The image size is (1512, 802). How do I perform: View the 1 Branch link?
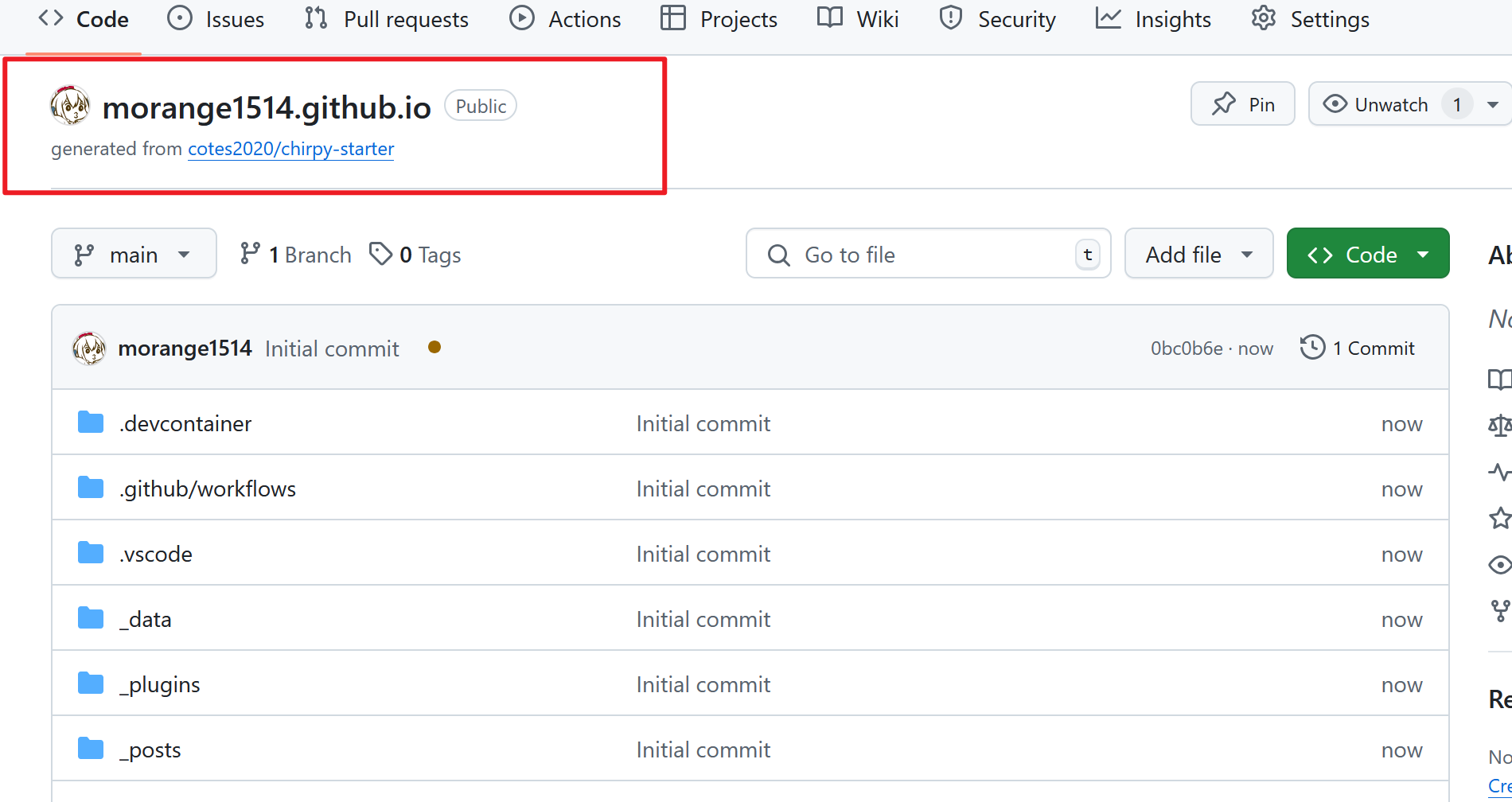(x=296, y=255)
